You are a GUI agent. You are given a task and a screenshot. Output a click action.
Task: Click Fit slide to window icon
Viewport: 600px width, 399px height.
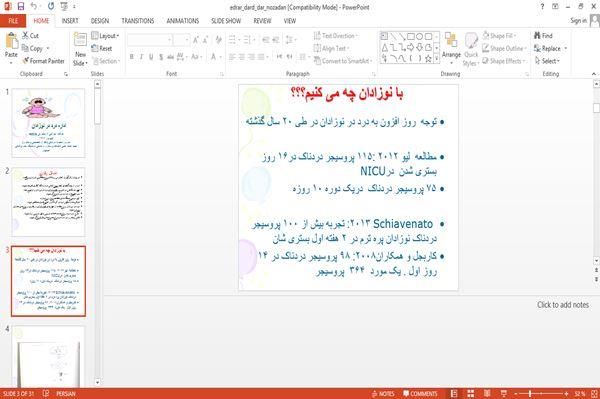pyautogui.click(x=594, y=394)
